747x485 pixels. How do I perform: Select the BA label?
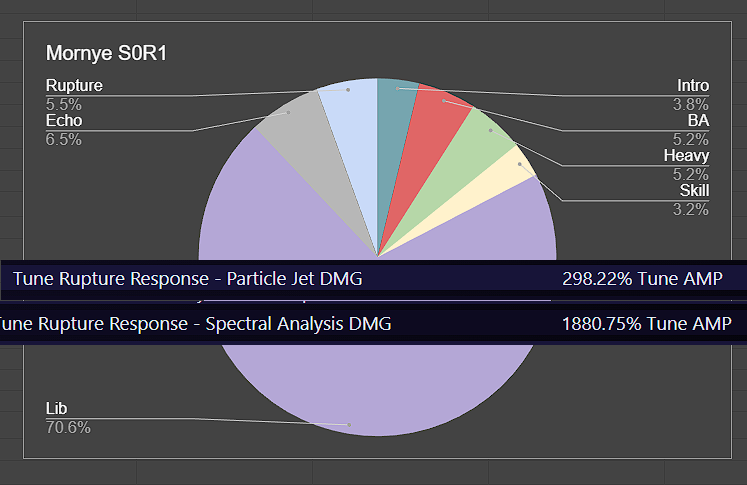698,121
